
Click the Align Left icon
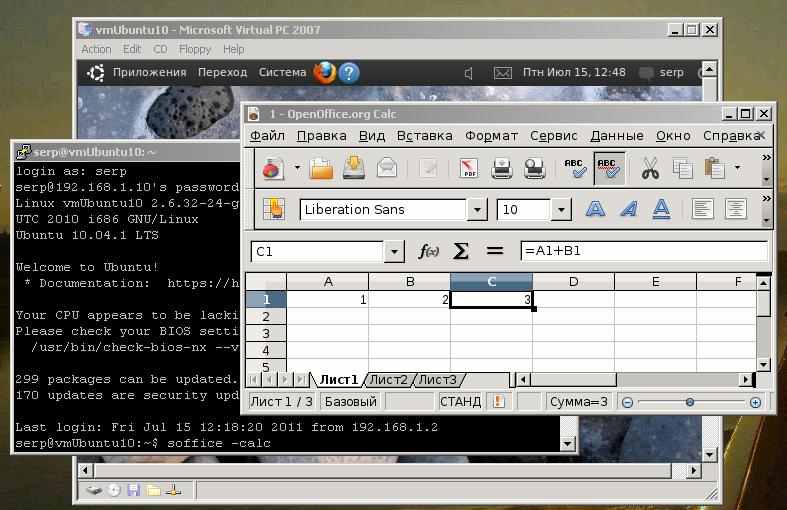click(x=702, y=209)
